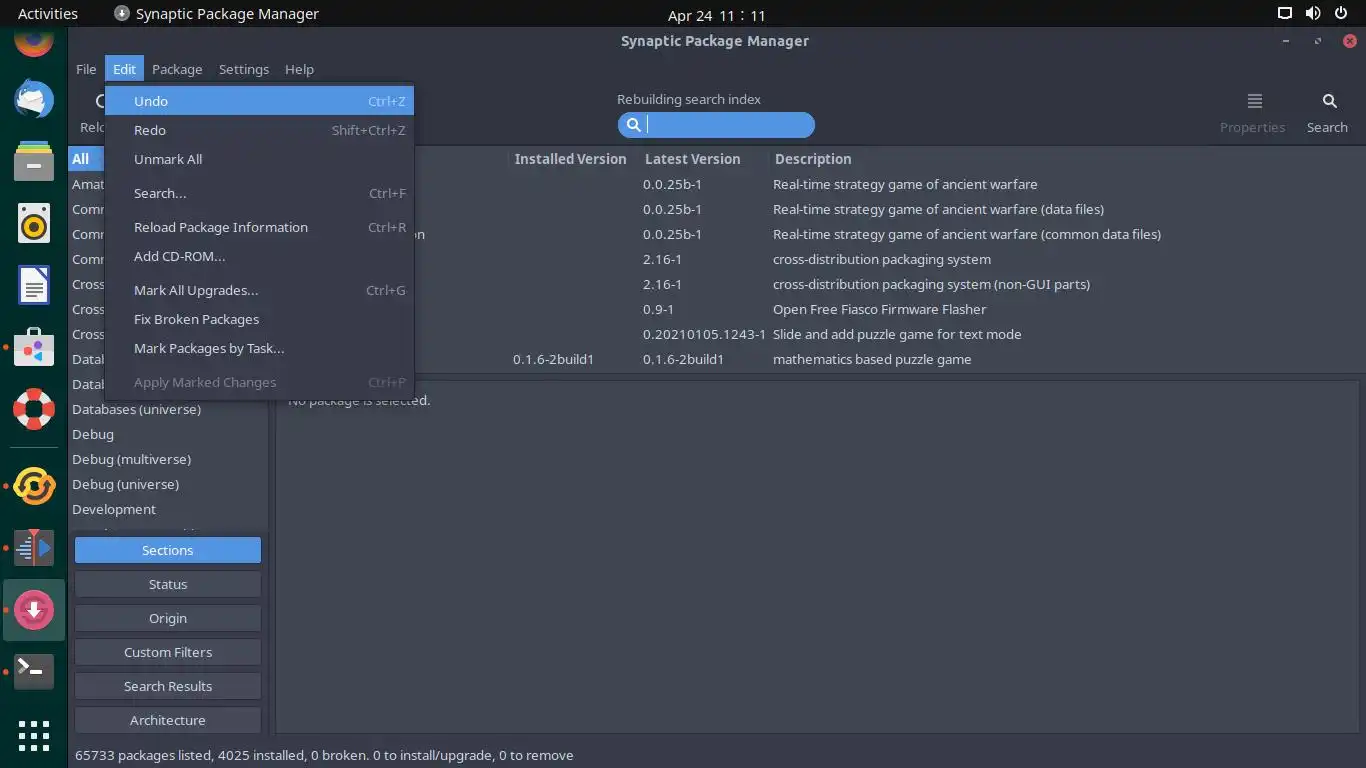
Task: Open Ubuntu Software dock icon
Action: pyautogui.click(x=34, y=348)
